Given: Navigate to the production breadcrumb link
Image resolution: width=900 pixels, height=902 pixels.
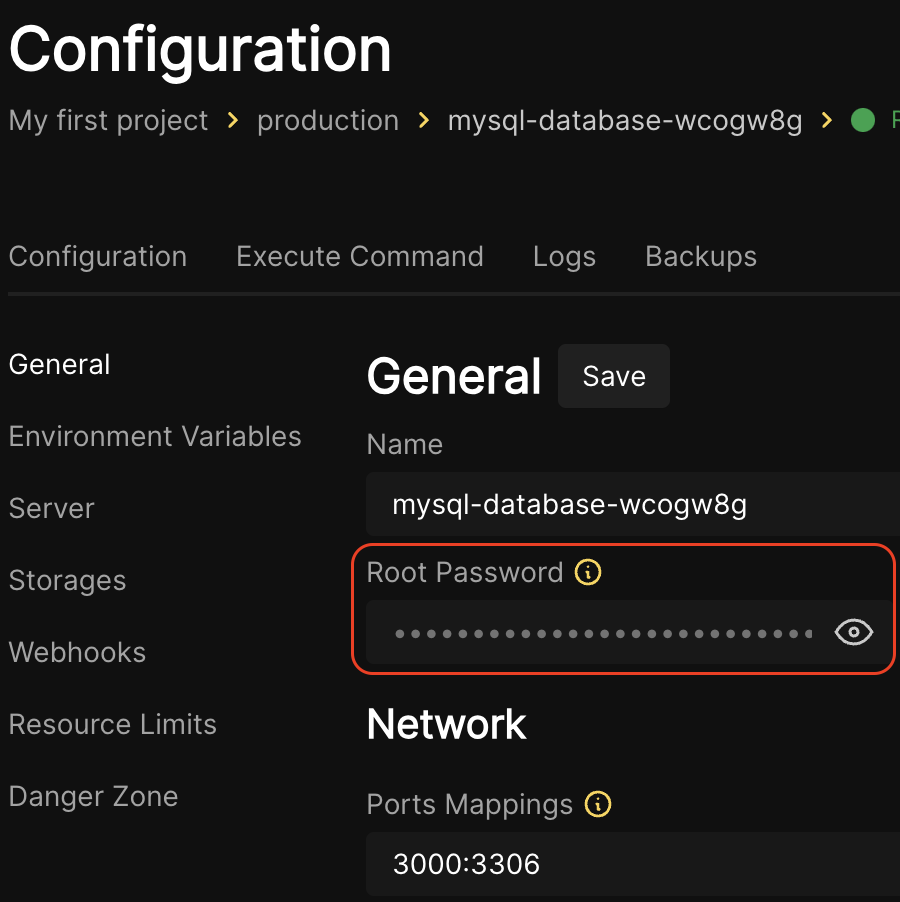Looking at the screenshot, I should pyautogui.click(x=328, y=121).
